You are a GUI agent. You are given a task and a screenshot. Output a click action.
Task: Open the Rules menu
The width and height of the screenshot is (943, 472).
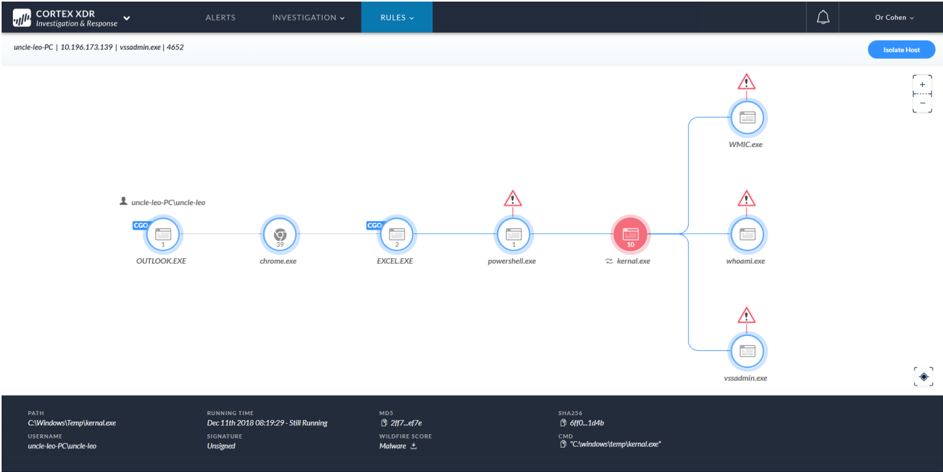coord(397,17)
